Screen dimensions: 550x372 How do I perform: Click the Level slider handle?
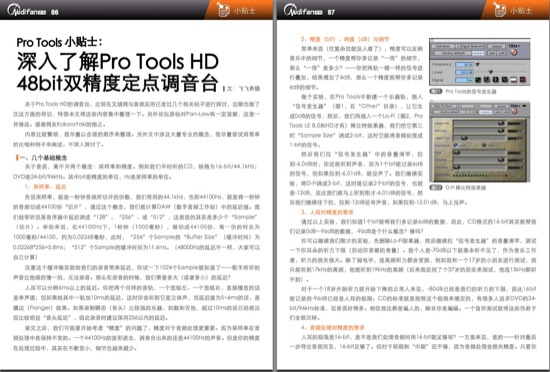tap(491, 72)
